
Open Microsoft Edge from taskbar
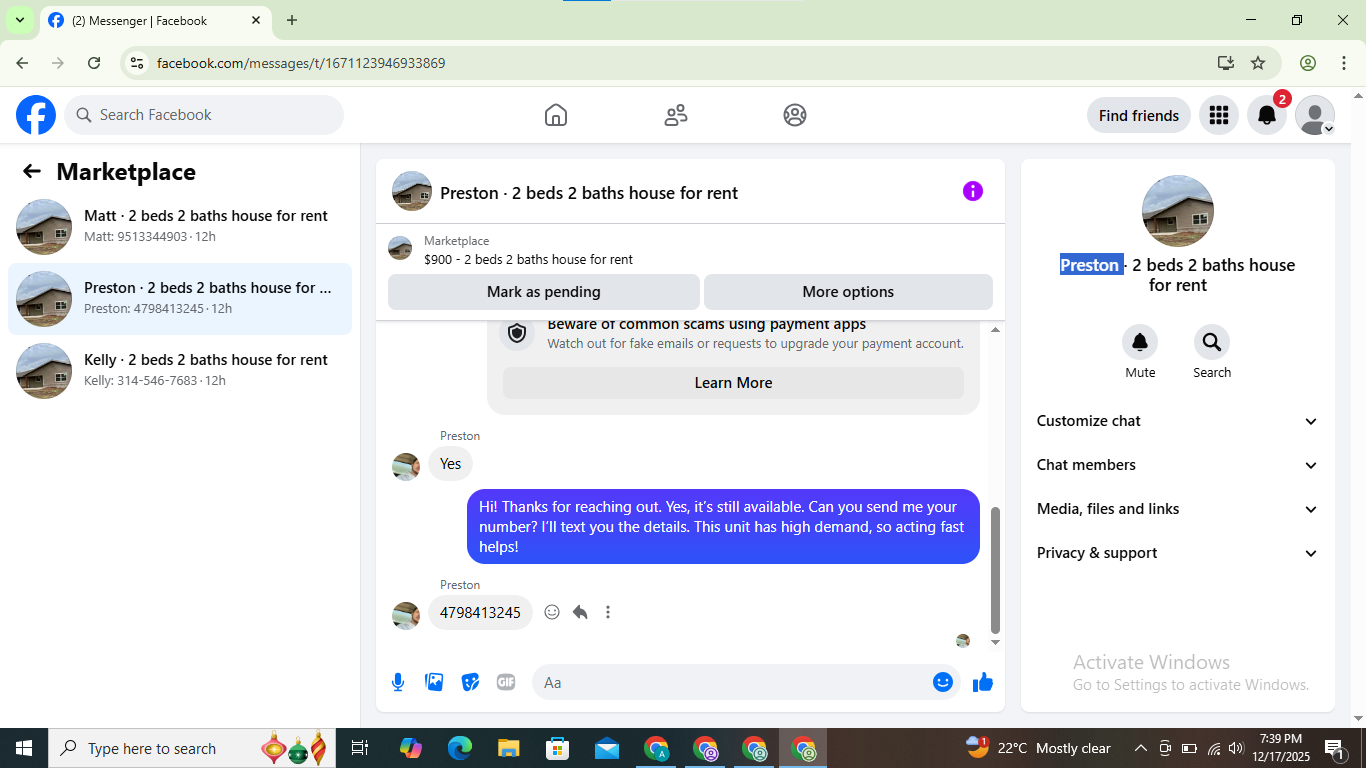(x=460, y=748)
